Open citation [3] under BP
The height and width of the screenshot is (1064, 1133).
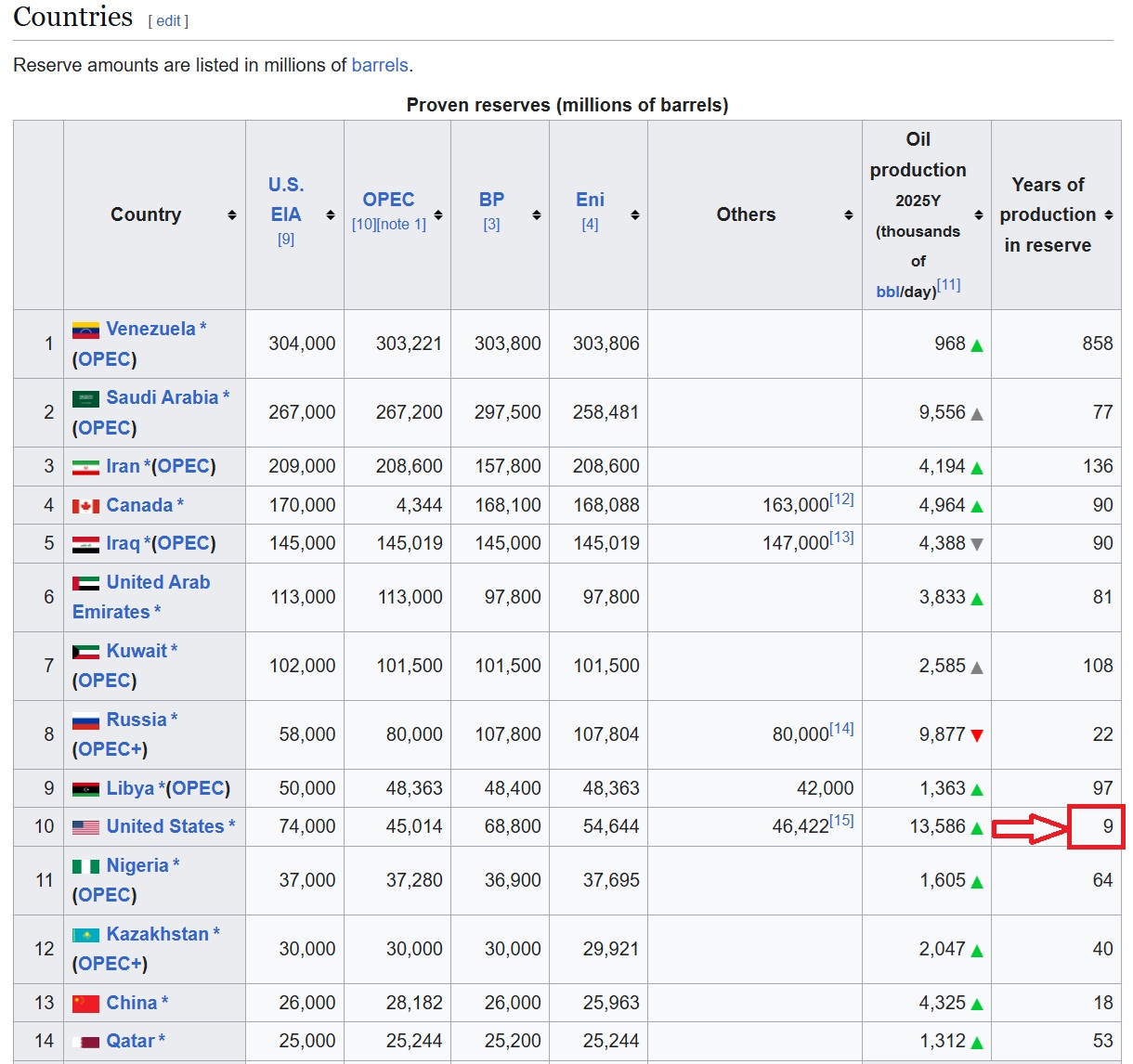tap(491, 224)
